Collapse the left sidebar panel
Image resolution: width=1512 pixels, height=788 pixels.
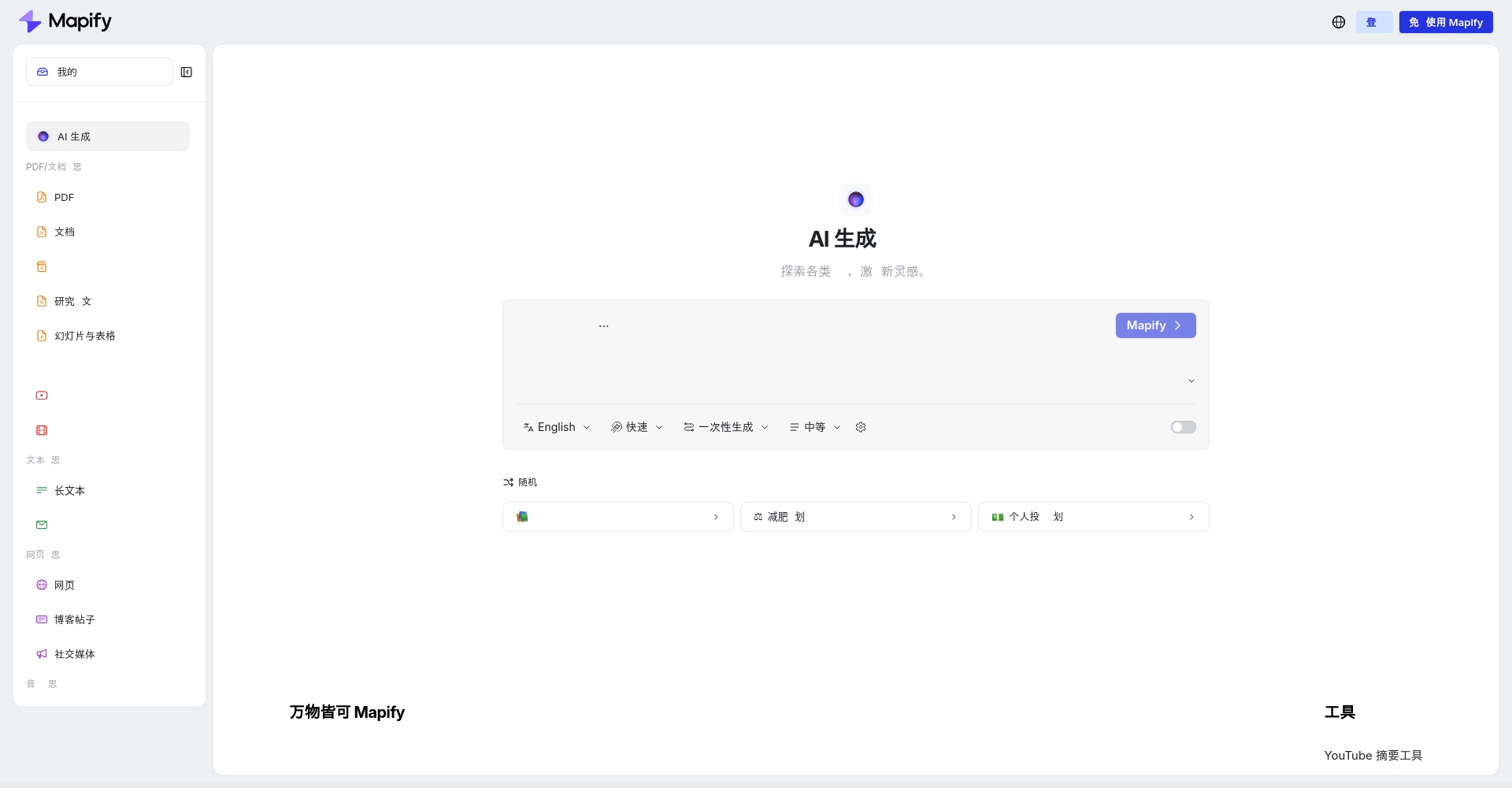pos(187,72)
